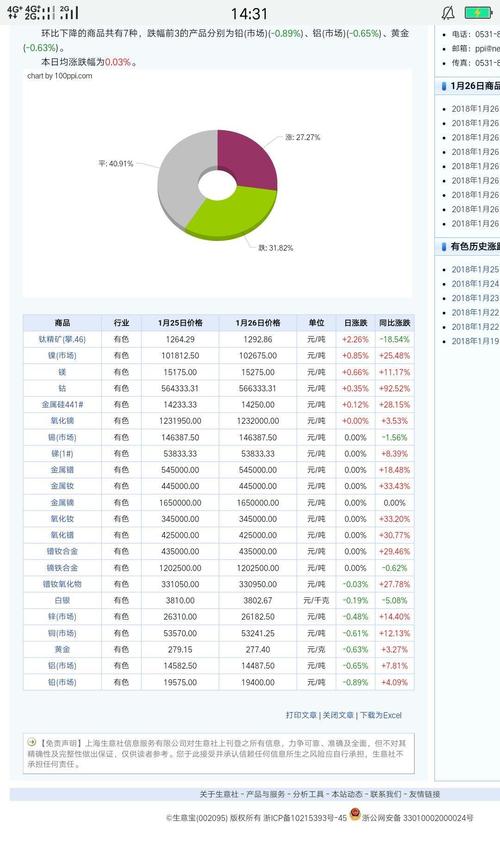Click the gray 平 40.91% pie slice
This screenshot has height=854, width=500.
pyautogui.click(x=181, y=174)
